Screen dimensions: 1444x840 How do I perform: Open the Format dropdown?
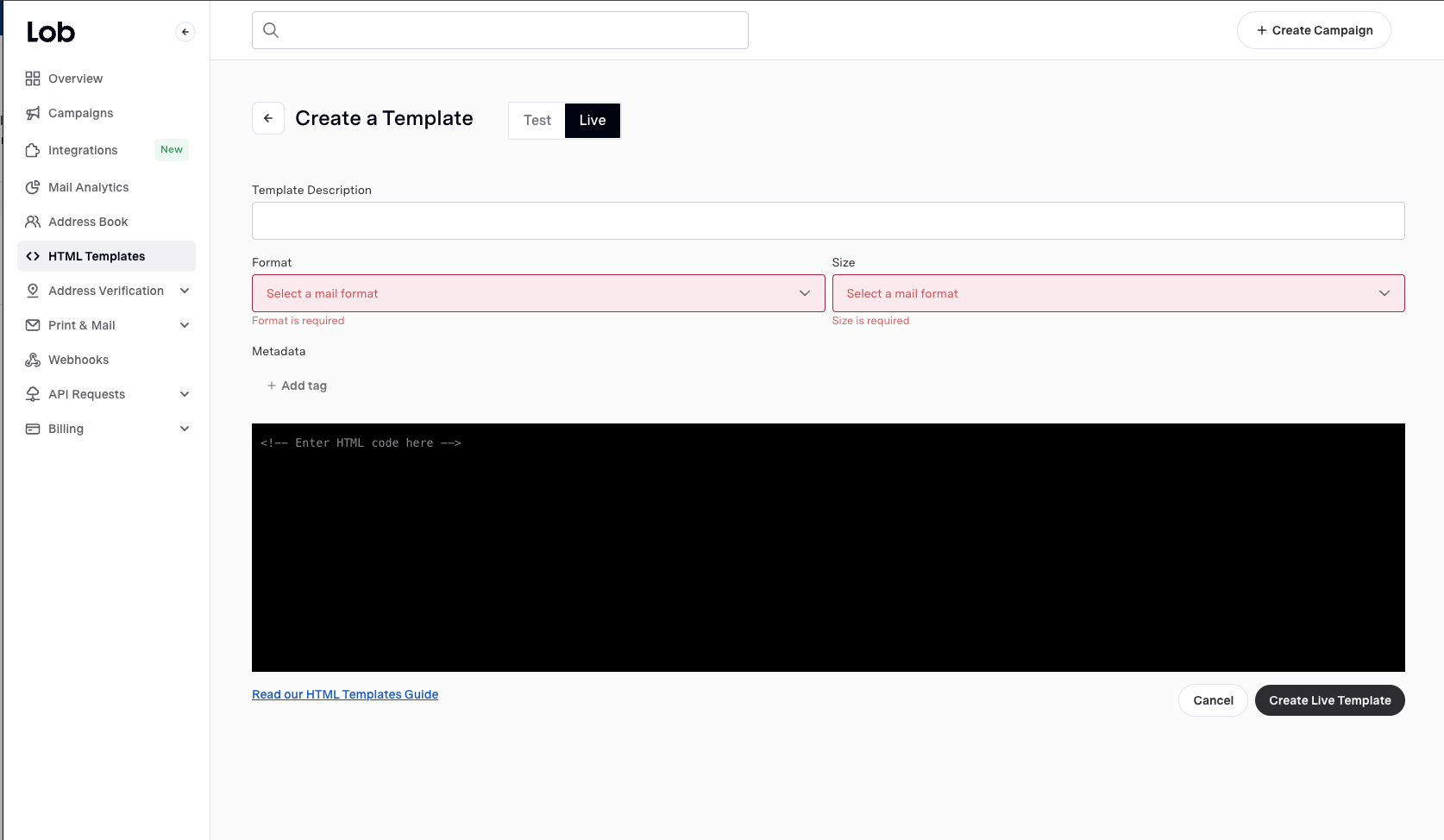click(x=537, y=293)
